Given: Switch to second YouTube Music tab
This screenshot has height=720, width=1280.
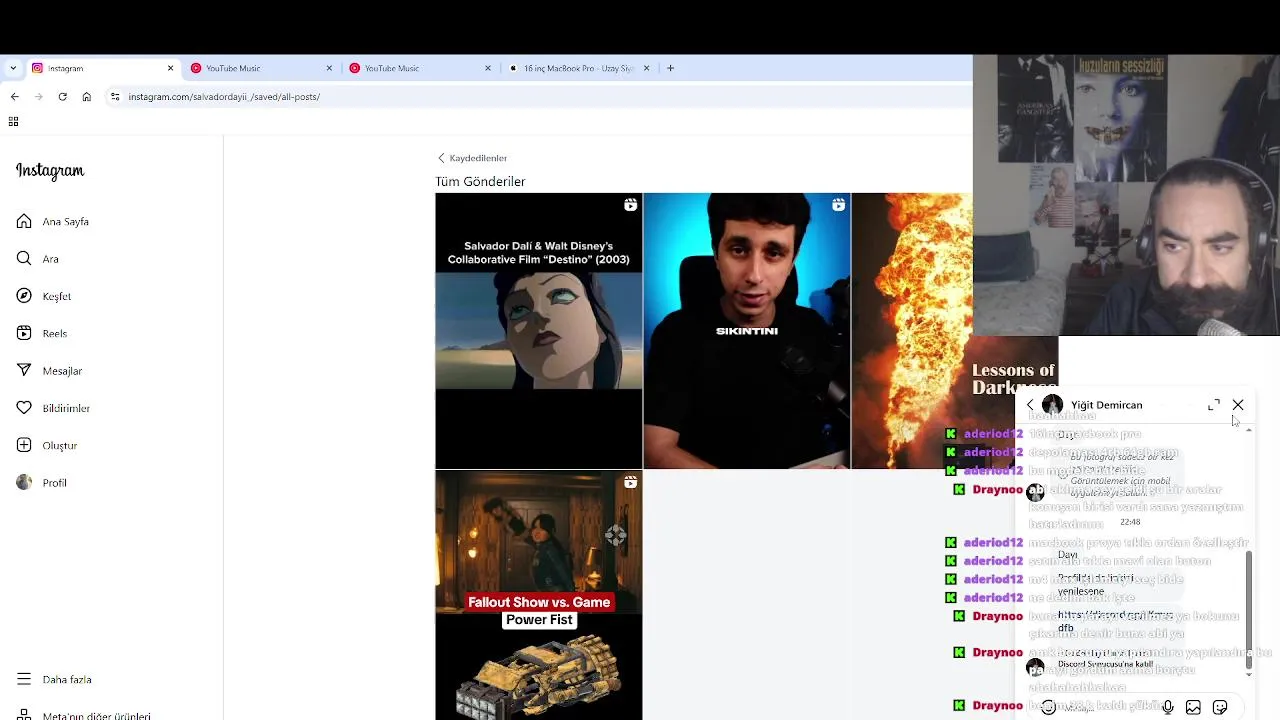Looking at the screenshot, I should click(x=419, y=68).
